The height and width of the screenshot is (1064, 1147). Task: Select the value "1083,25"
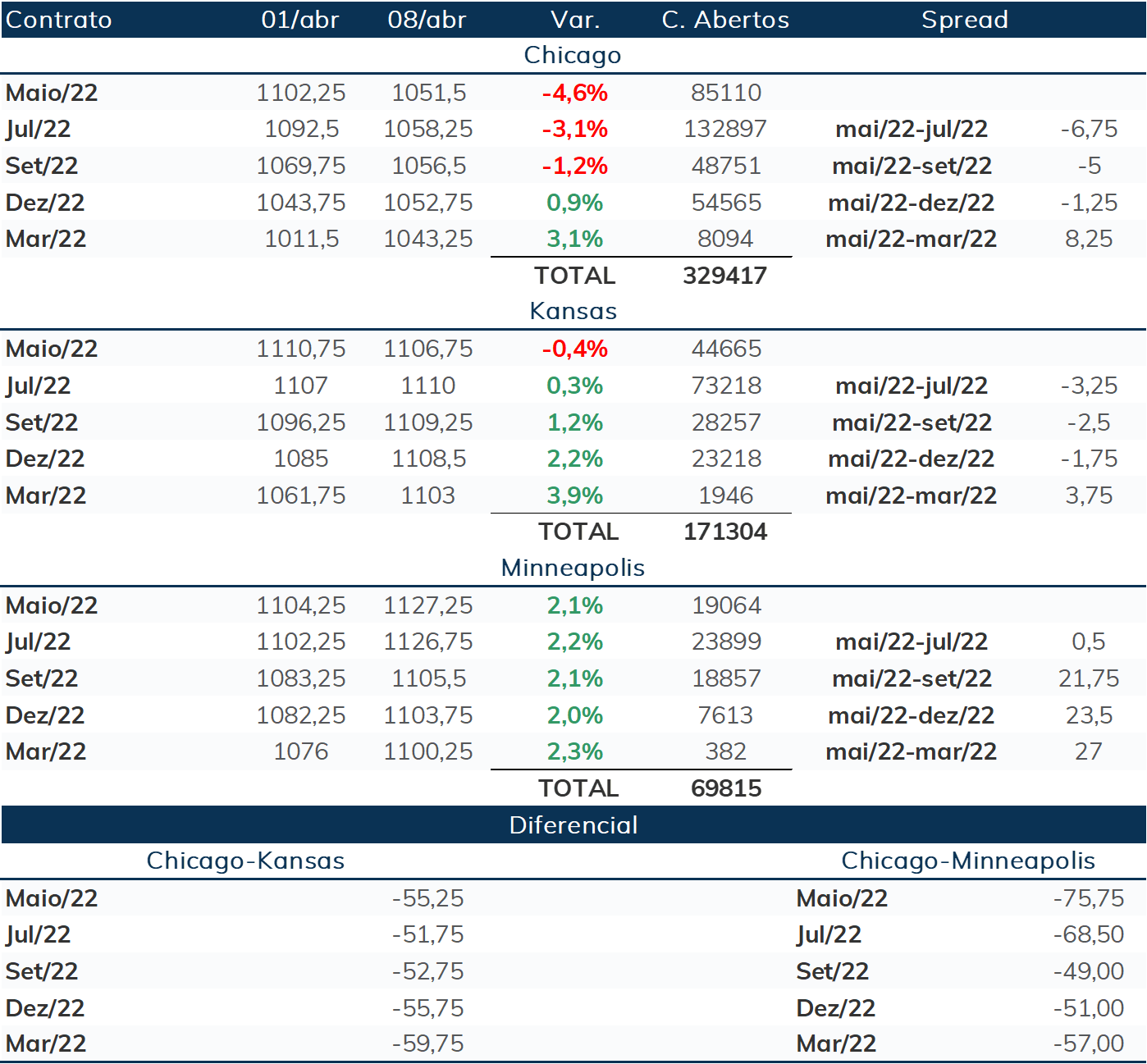coord(301,678)
